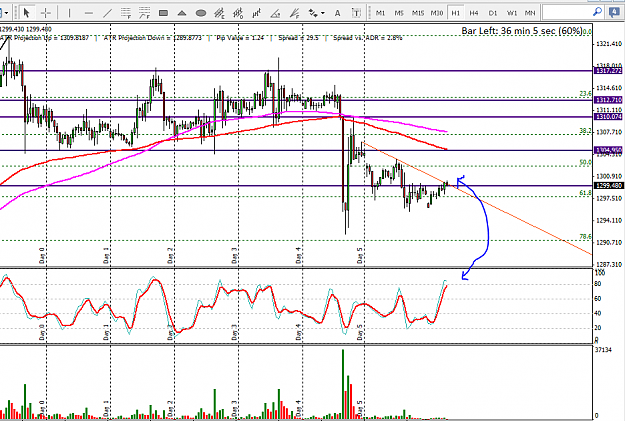Click the 20 level on oscillator scale

[598, 328]
